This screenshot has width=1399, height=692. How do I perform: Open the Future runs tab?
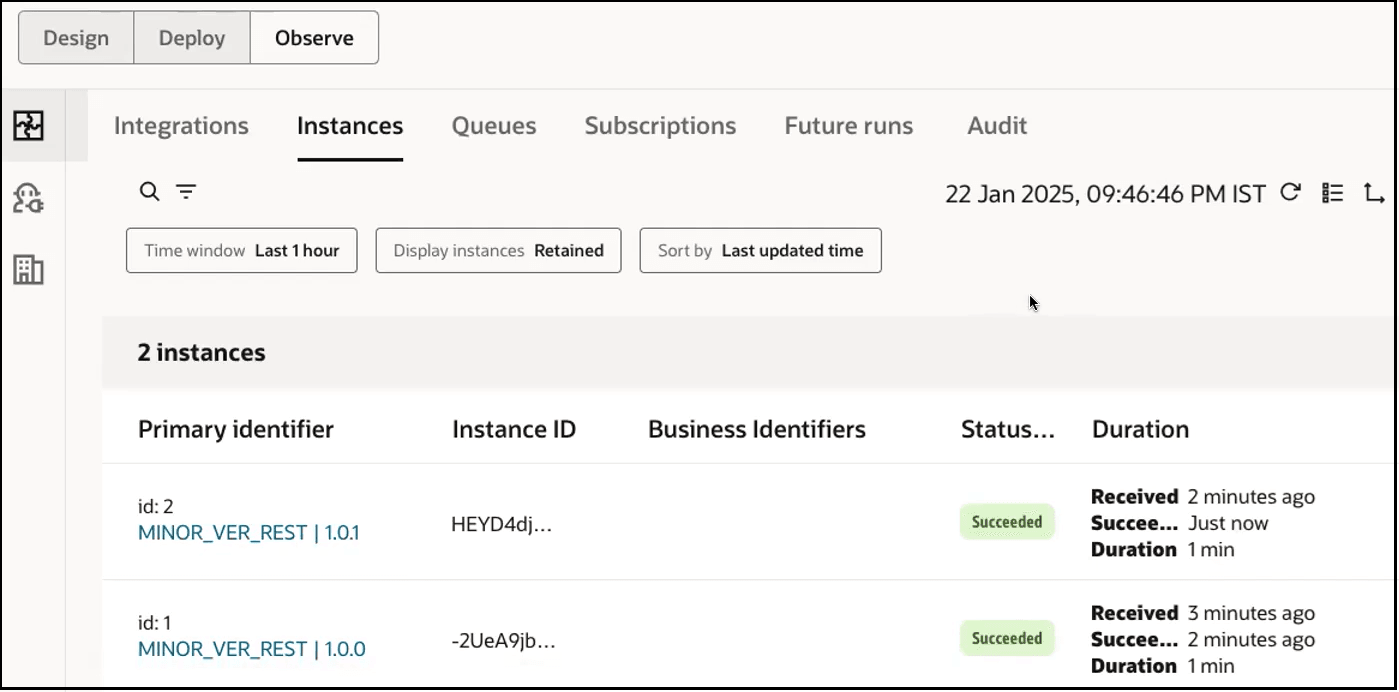[847, 126]
